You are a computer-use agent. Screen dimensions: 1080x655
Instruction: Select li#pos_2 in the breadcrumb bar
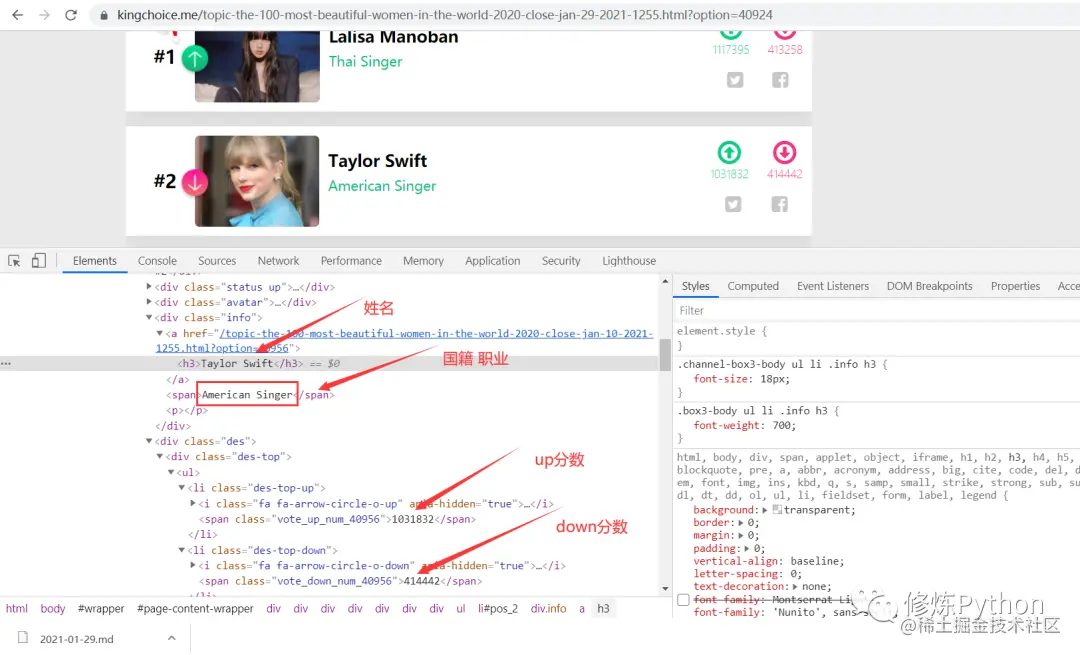[498, 609]
